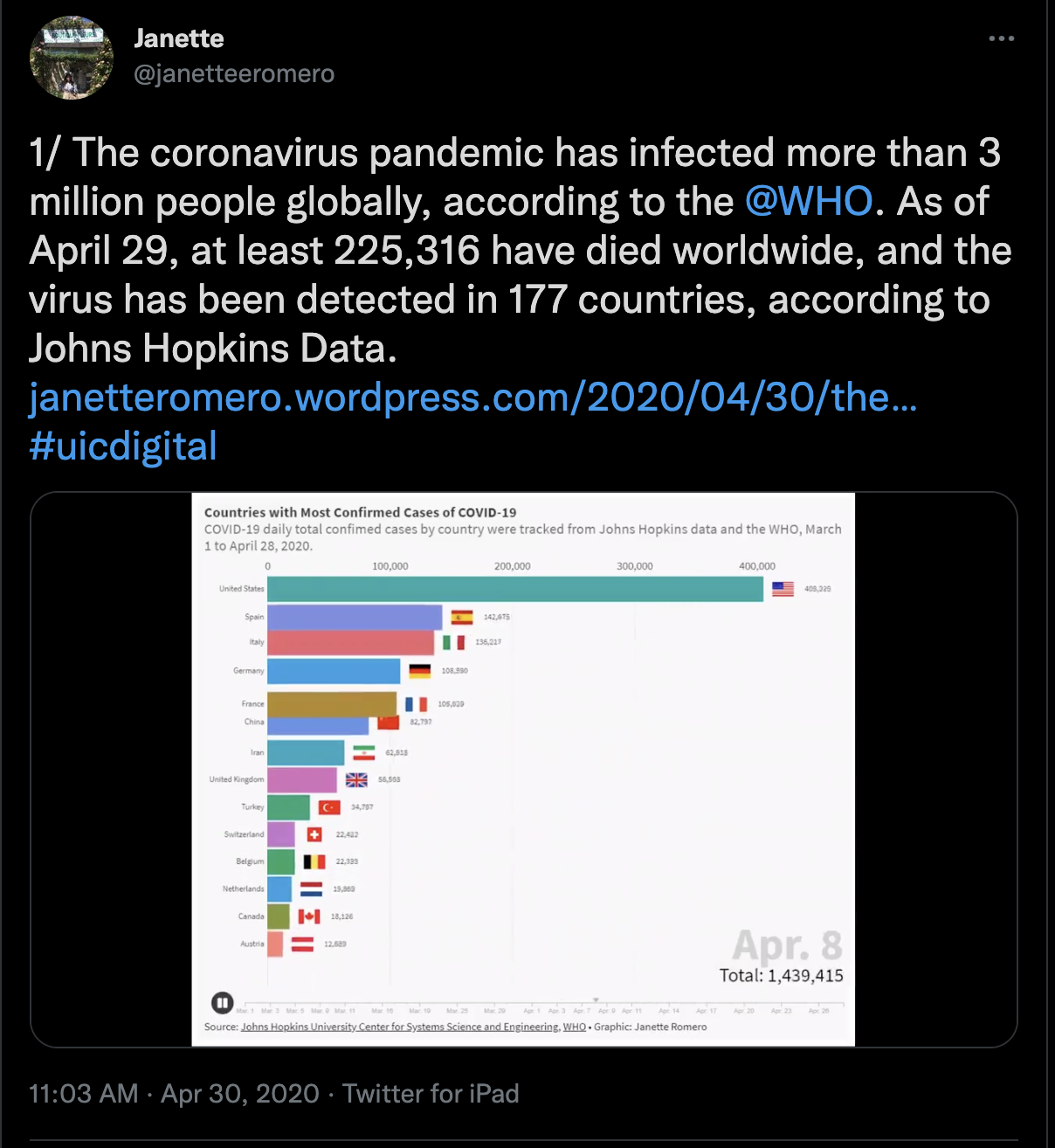This screenshot has height=1148, width=1055.
Task: Jump to Mar. 16 on the timeline
Action: [383, 1010]
